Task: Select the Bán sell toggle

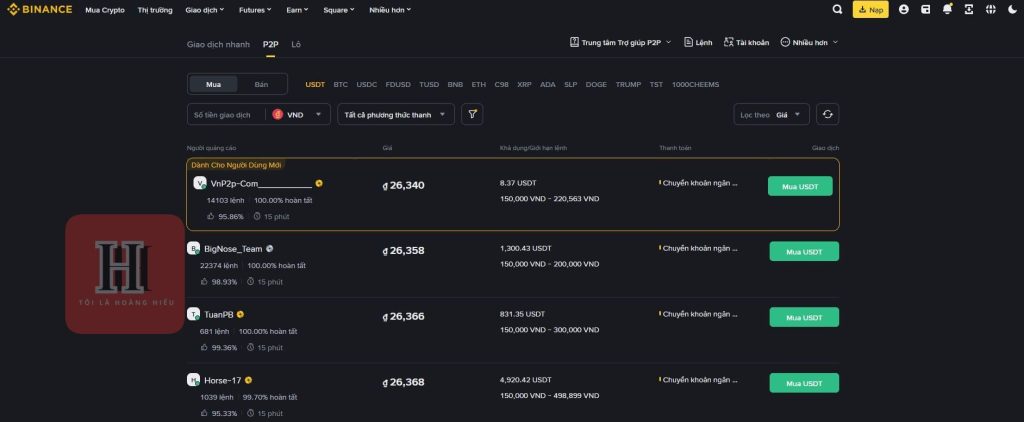Action: 261,84
